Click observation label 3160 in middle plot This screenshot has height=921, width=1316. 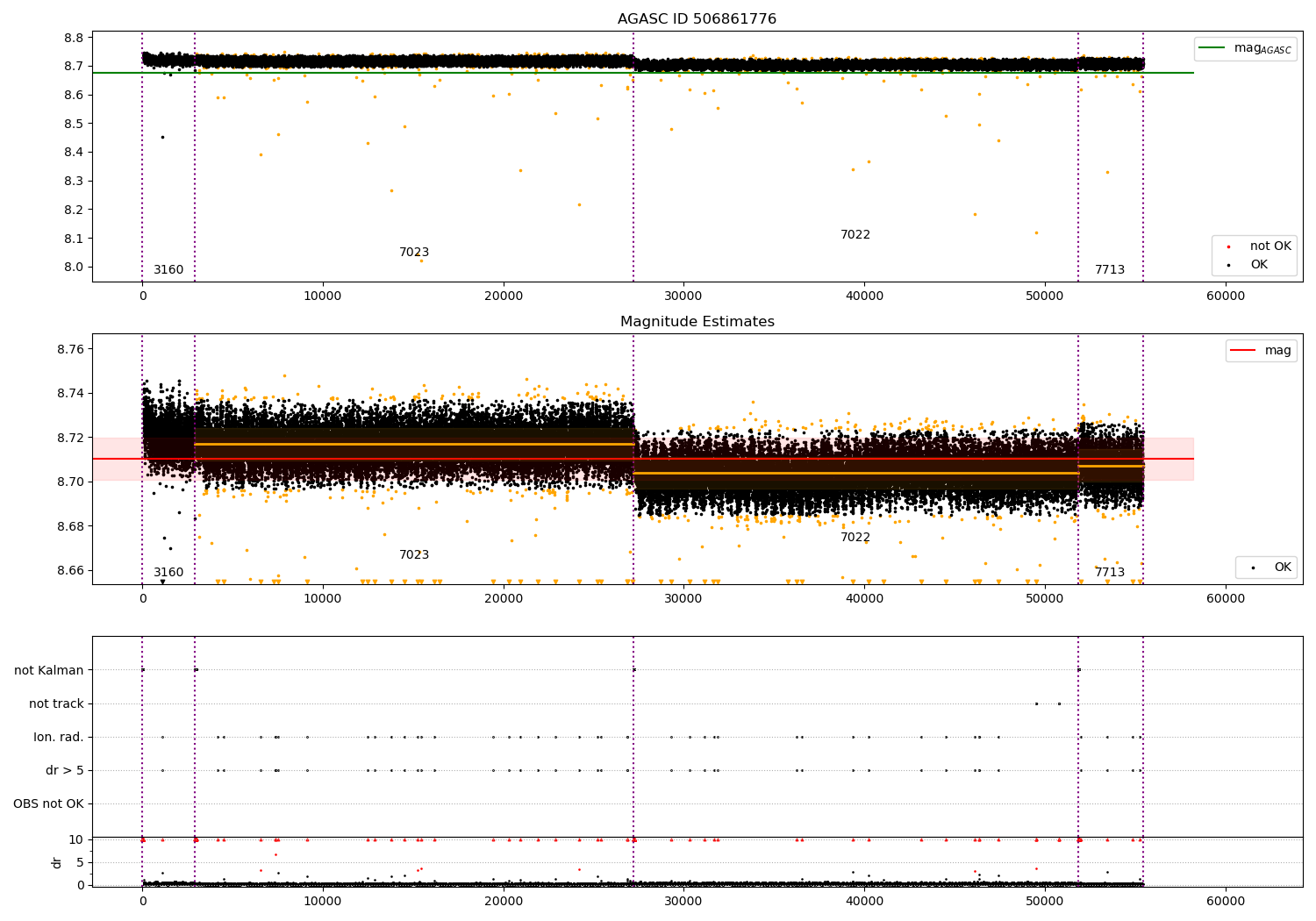(x=168, y=573)
